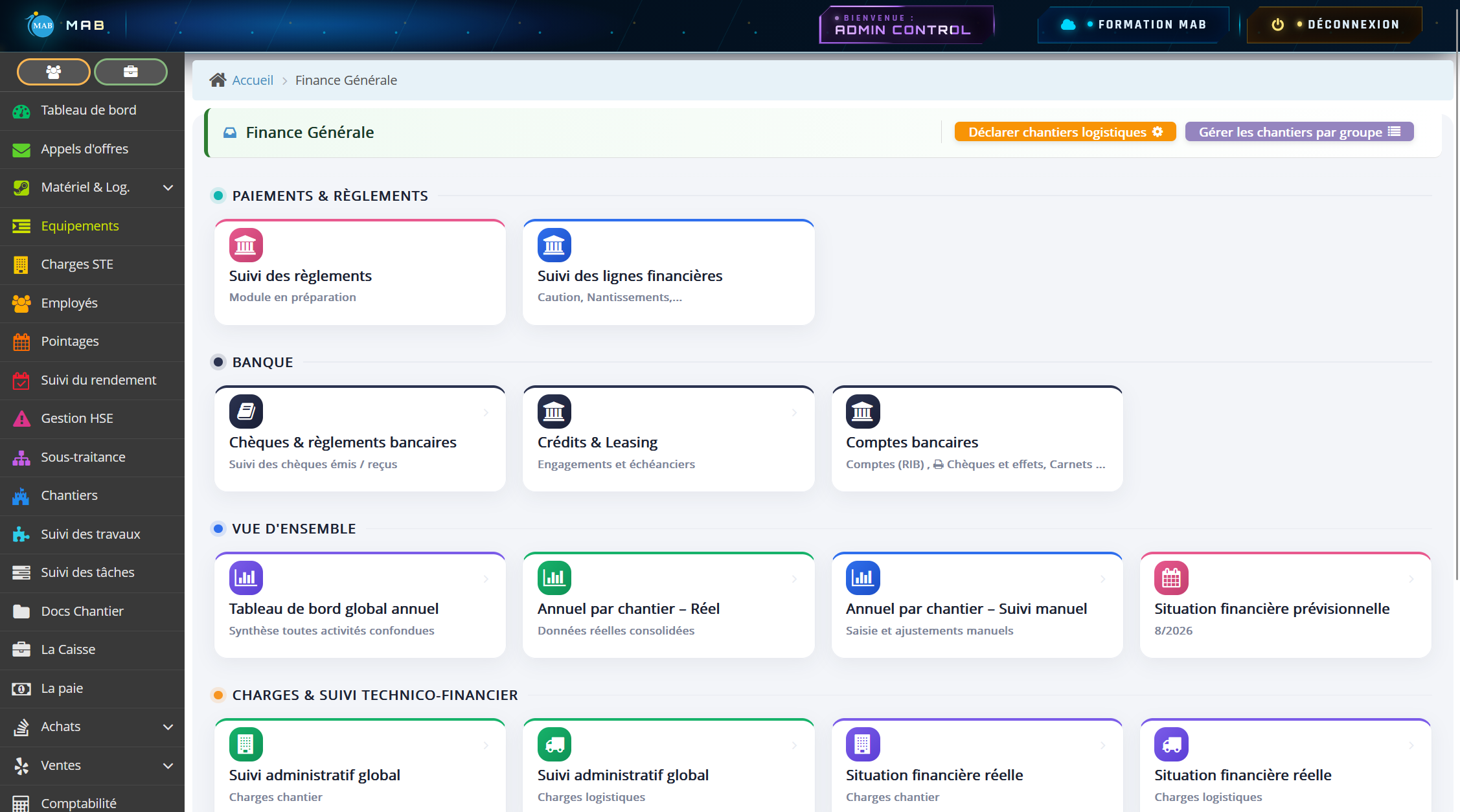Viewport: 1460px width, 812px height.
Task: Click the purple chart icon of Tableau de bord global annuel
Action: point(246,578)
